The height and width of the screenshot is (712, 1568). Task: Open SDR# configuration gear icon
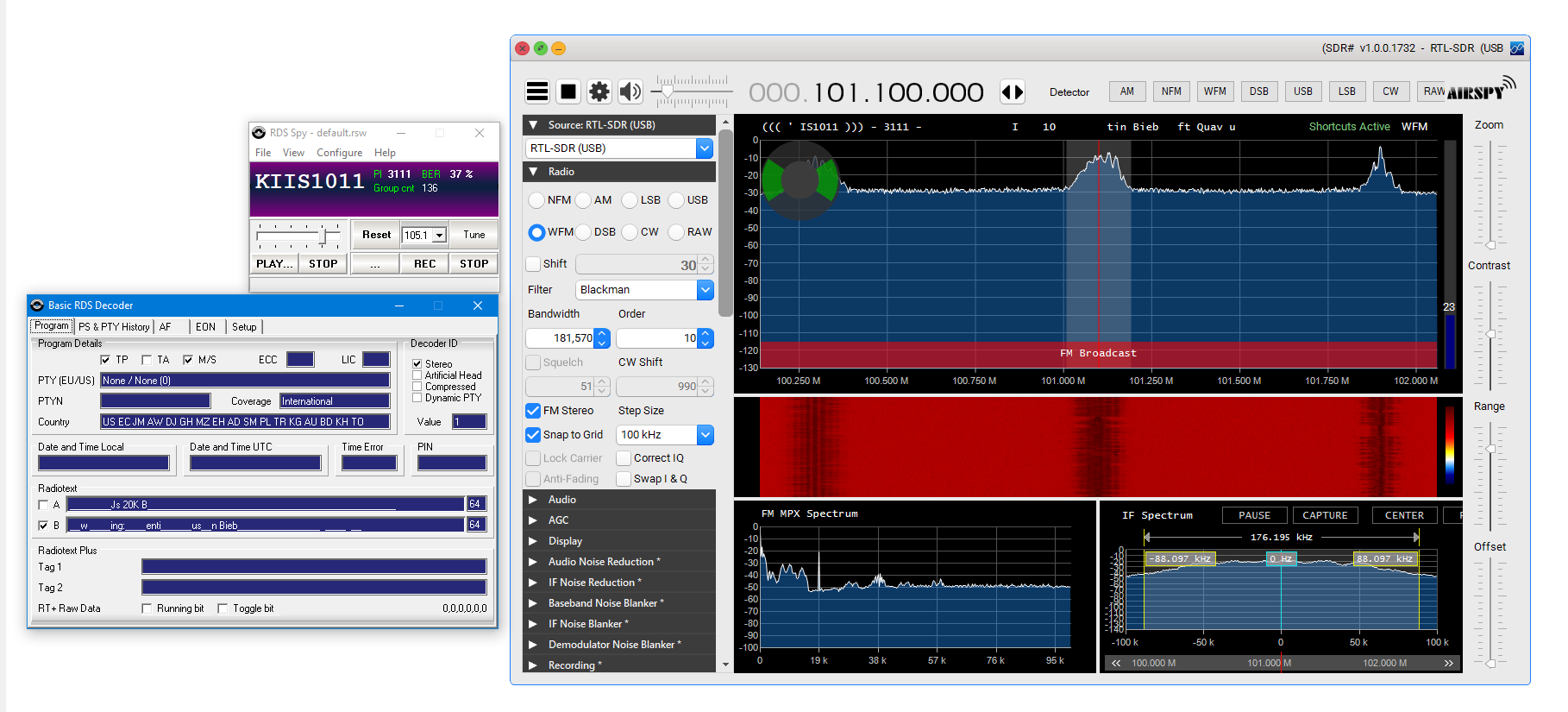pyautogui.click(x=599, y=91)
